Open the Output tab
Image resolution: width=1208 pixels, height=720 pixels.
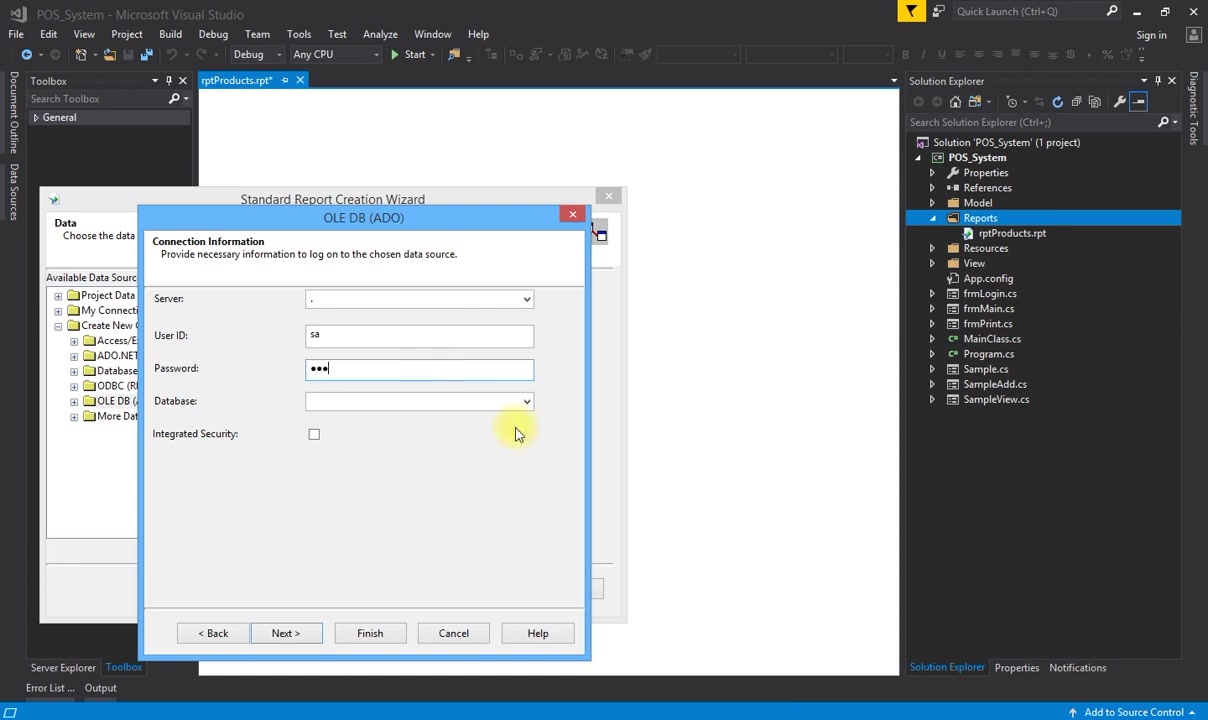coord(100,688)
